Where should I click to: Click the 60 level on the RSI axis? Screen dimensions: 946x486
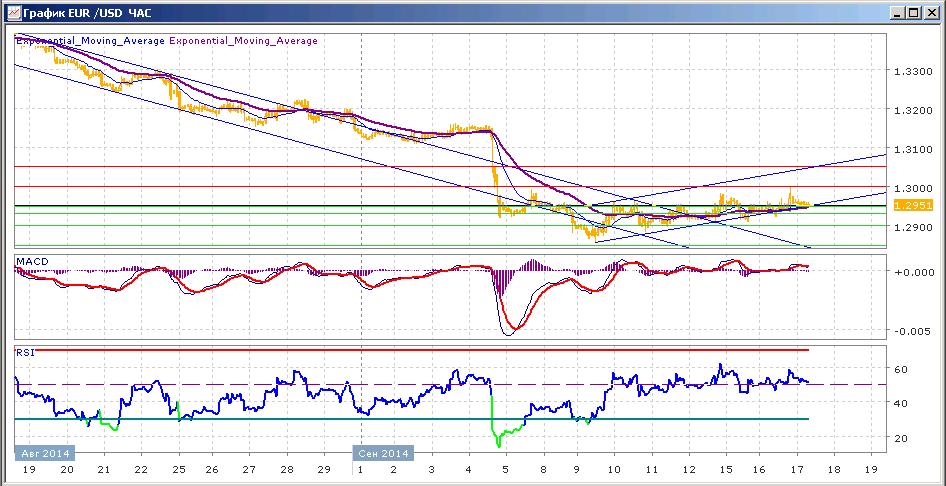901,369
